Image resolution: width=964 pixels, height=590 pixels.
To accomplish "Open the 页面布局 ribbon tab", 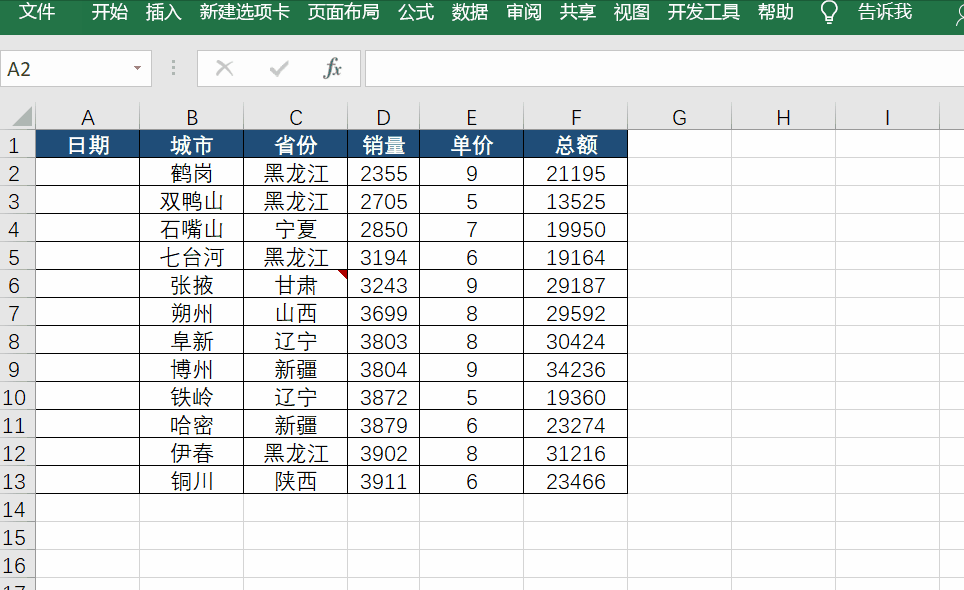I will [x=344, y=12].
